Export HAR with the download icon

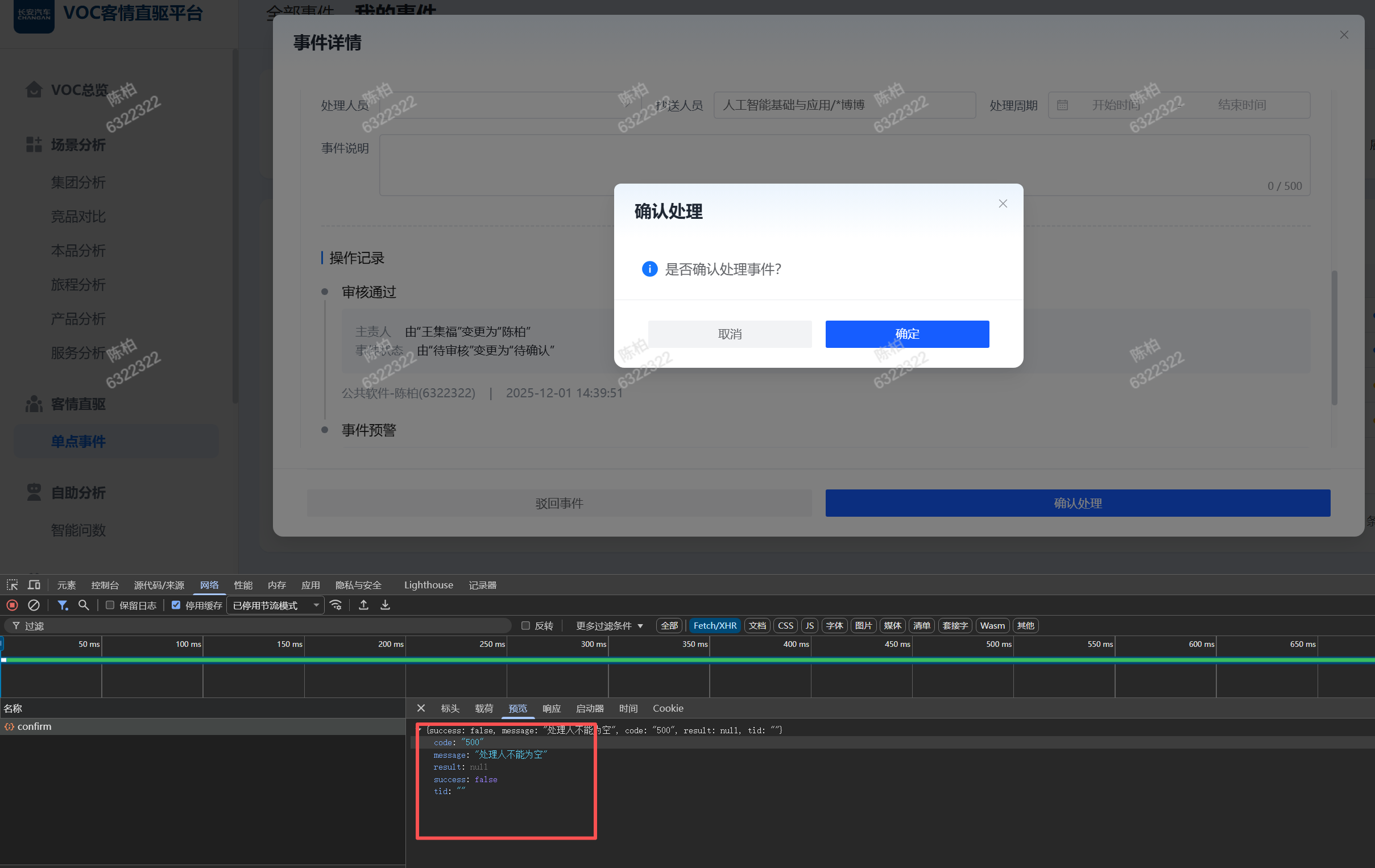coord(386,605)
